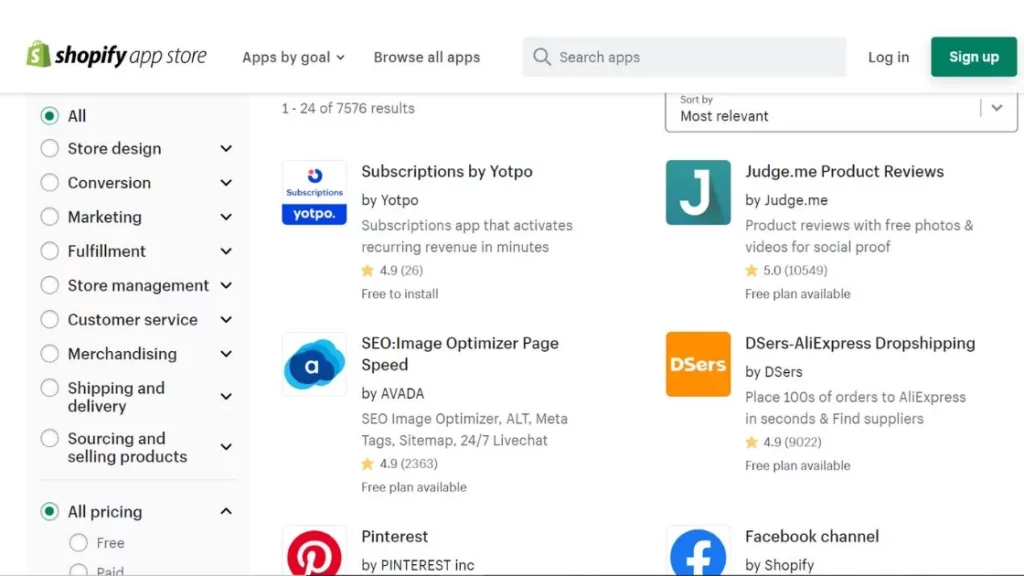Open the Subscriptions by Yotpo app icon
This screenshot has height=576, width=1024.
(x=314, y=193)
